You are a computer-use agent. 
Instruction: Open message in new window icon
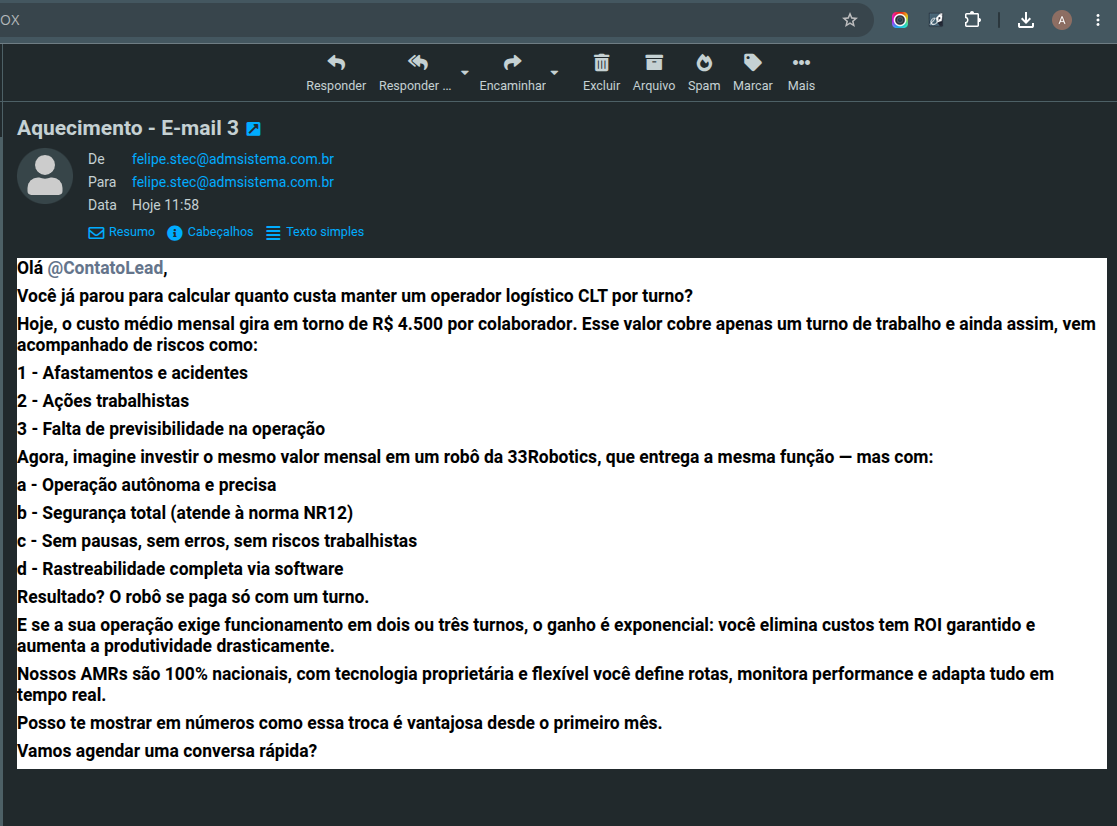click(x=253, y=129)
